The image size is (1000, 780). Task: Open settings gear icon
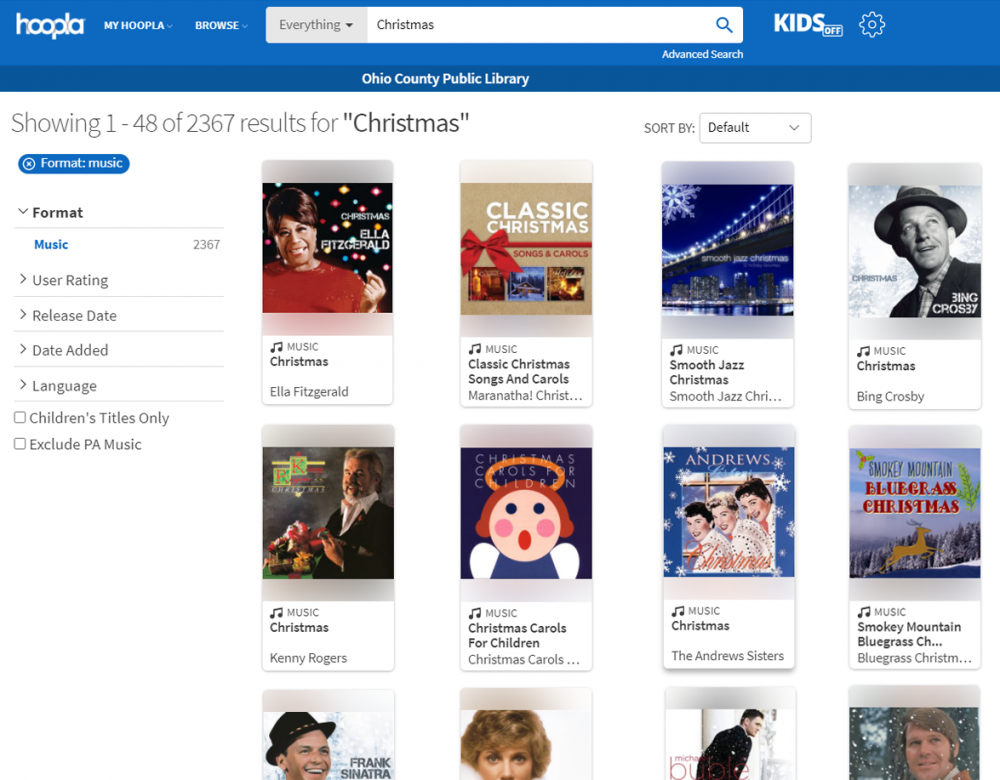coord(872,25)
